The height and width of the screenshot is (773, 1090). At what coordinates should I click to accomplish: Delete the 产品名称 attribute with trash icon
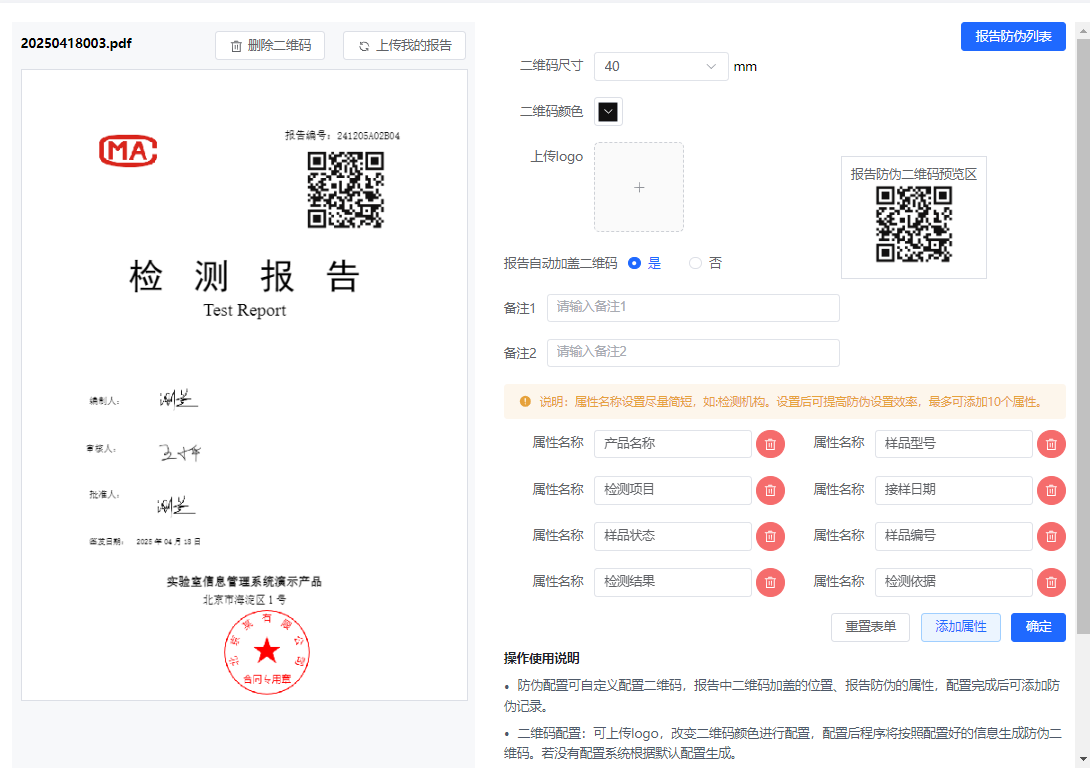pos(770,444)
